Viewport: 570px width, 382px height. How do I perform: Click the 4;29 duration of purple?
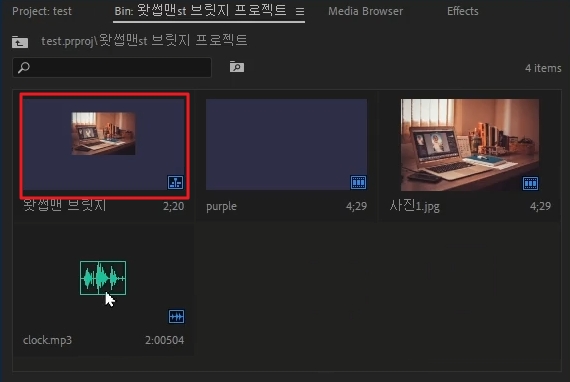tap(356, 206)
